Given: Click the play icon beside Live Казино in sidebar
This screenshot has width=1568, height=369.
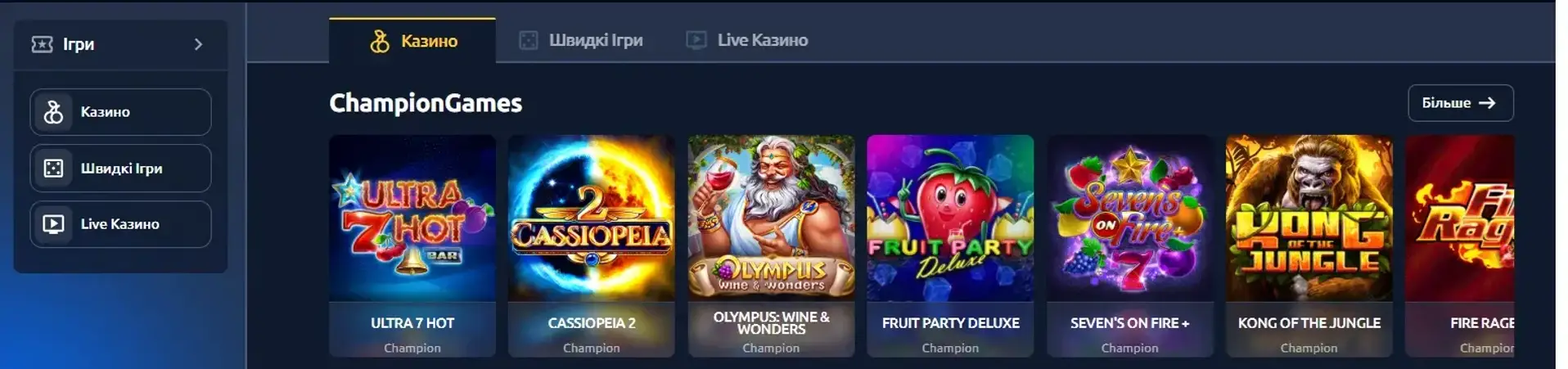Looking at the screenshot, I should (x=53, y=224).
